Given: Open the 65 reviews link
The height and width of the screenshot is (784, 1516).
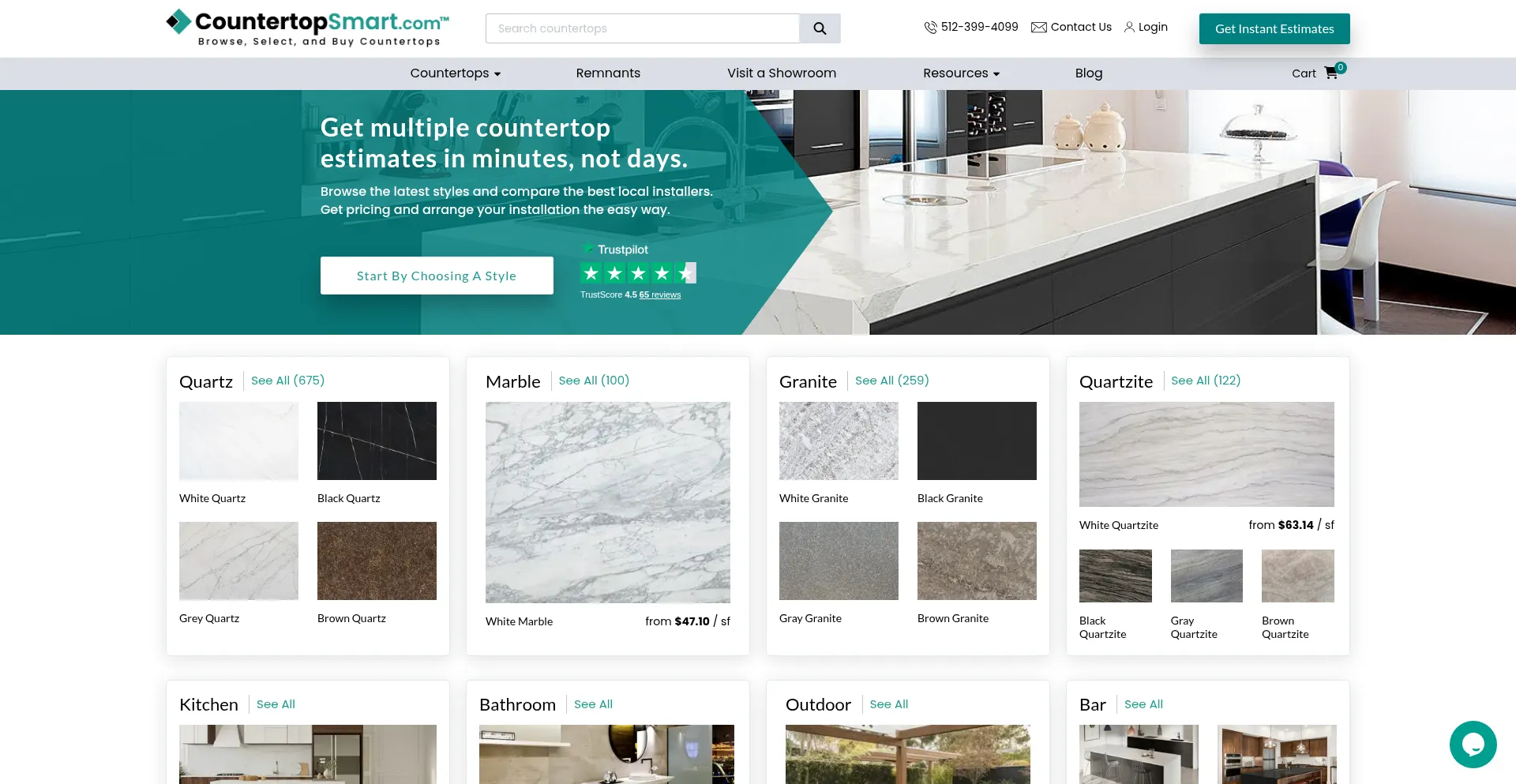Looking at the screenshot, I should [659, 295].
